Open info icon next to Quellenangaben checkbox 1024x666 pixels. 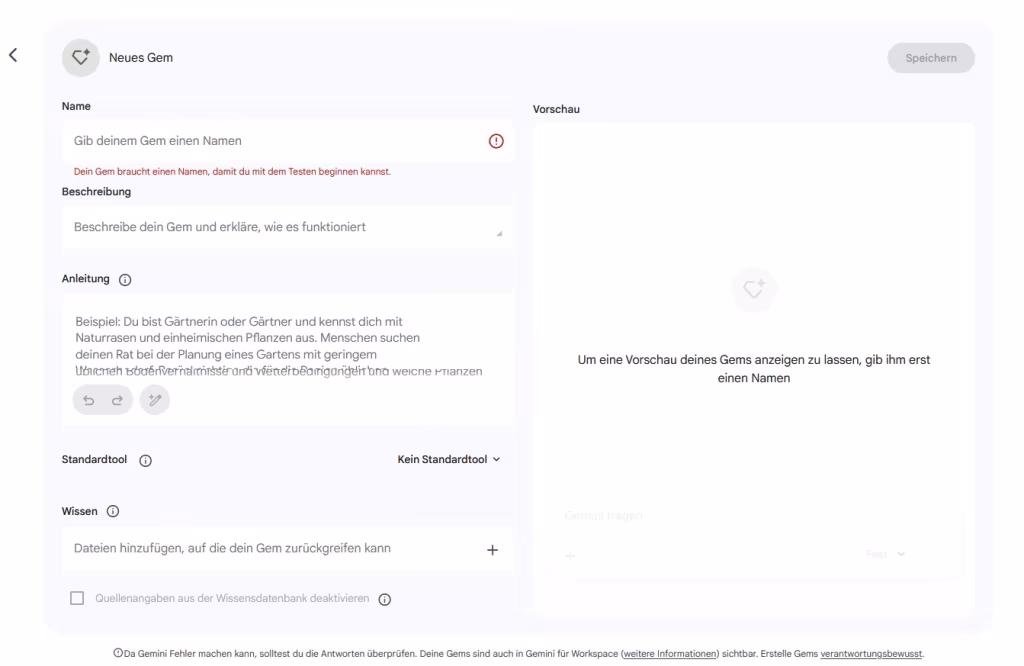[x=385, y=599]
